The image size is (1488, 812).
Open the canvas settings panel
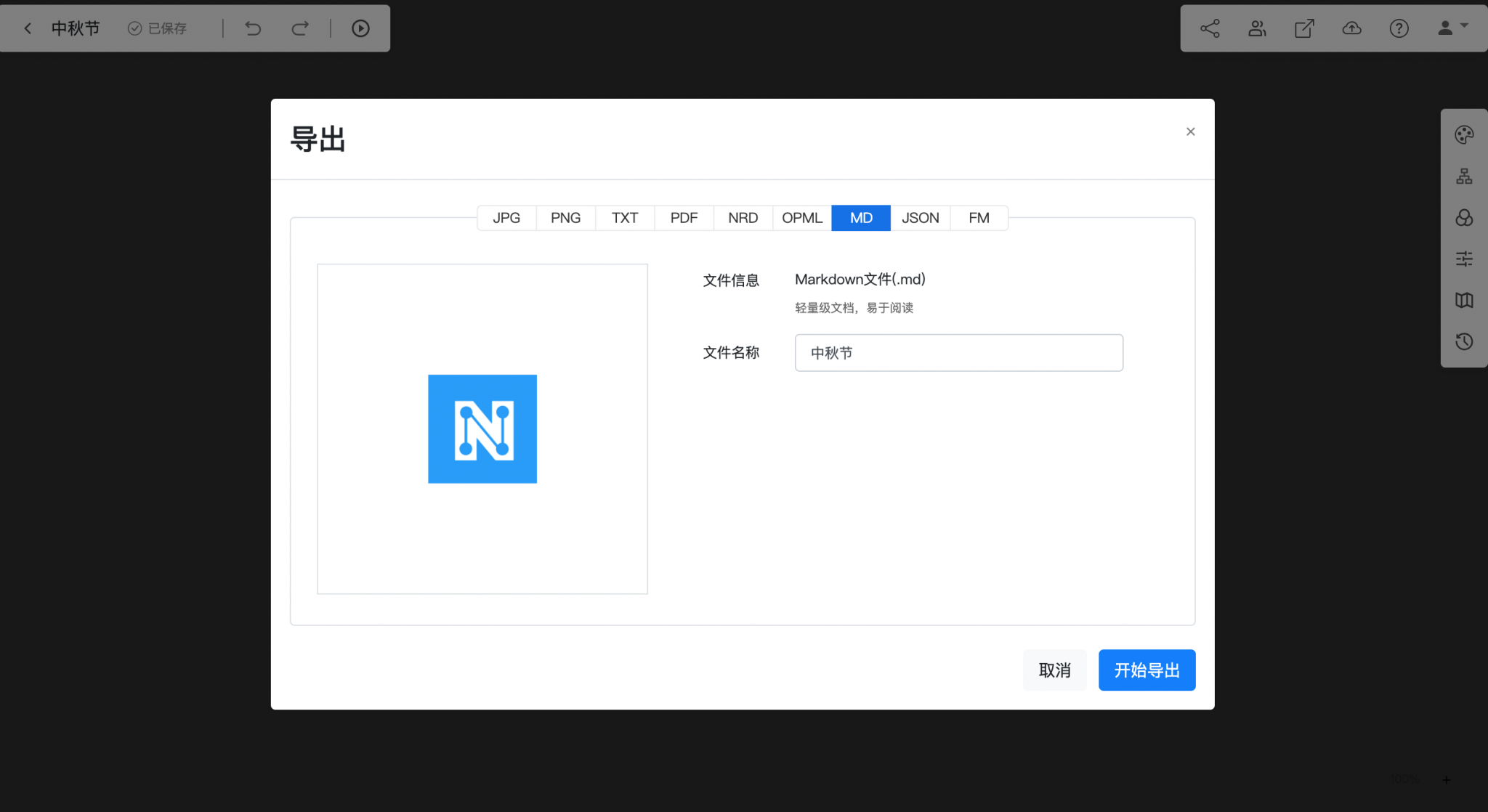(x=1464, y=259)
